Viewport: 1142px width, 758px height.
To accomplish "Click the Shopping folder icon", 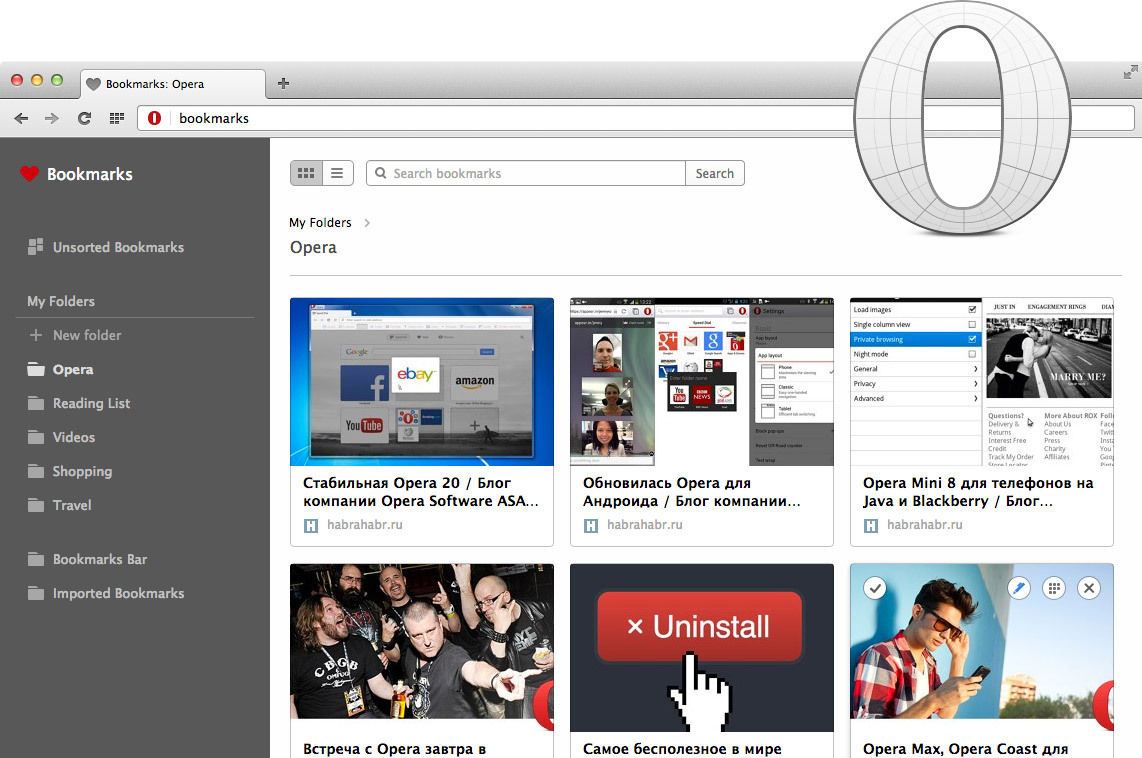I will (x=36, y=471).
